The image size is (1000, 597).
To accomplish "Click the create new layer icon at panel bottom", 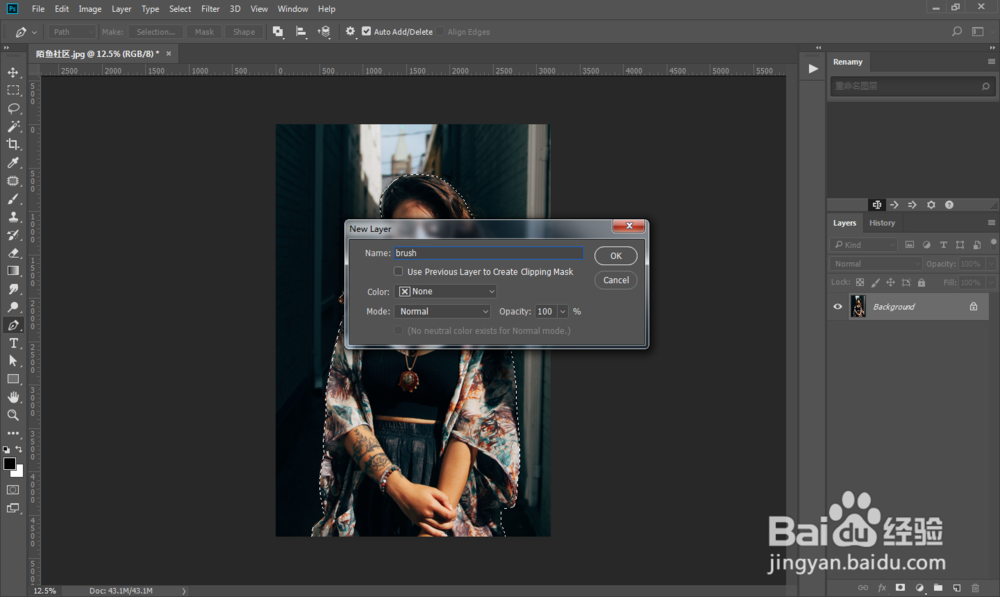I will 957,587.
